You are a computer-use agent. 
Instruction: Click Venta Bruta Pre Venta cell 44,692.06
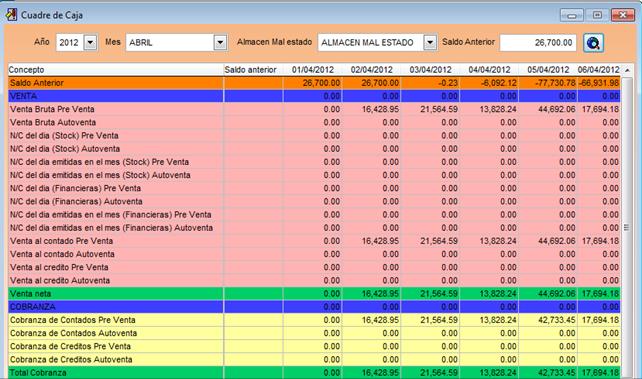point(548,109)
